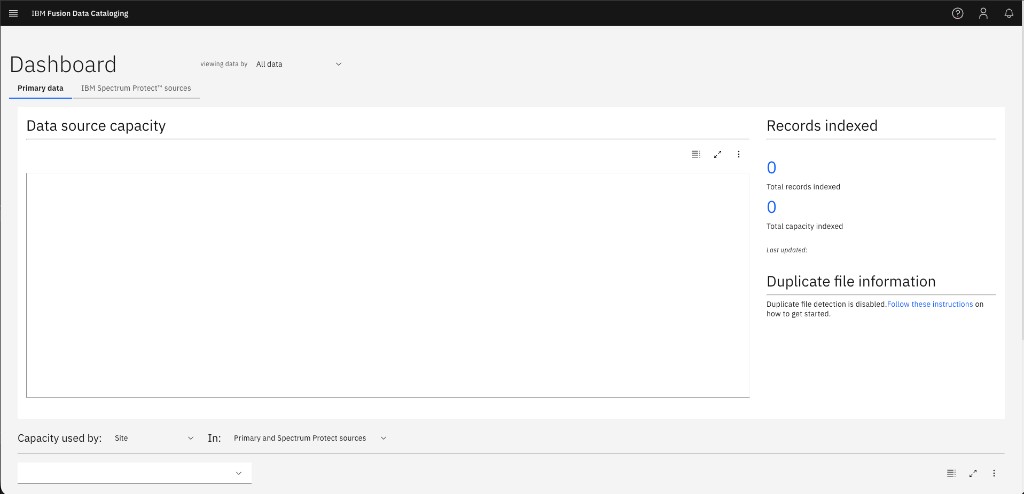
Task: Open Data source capacity overflow menu
Action: point(738,154)
